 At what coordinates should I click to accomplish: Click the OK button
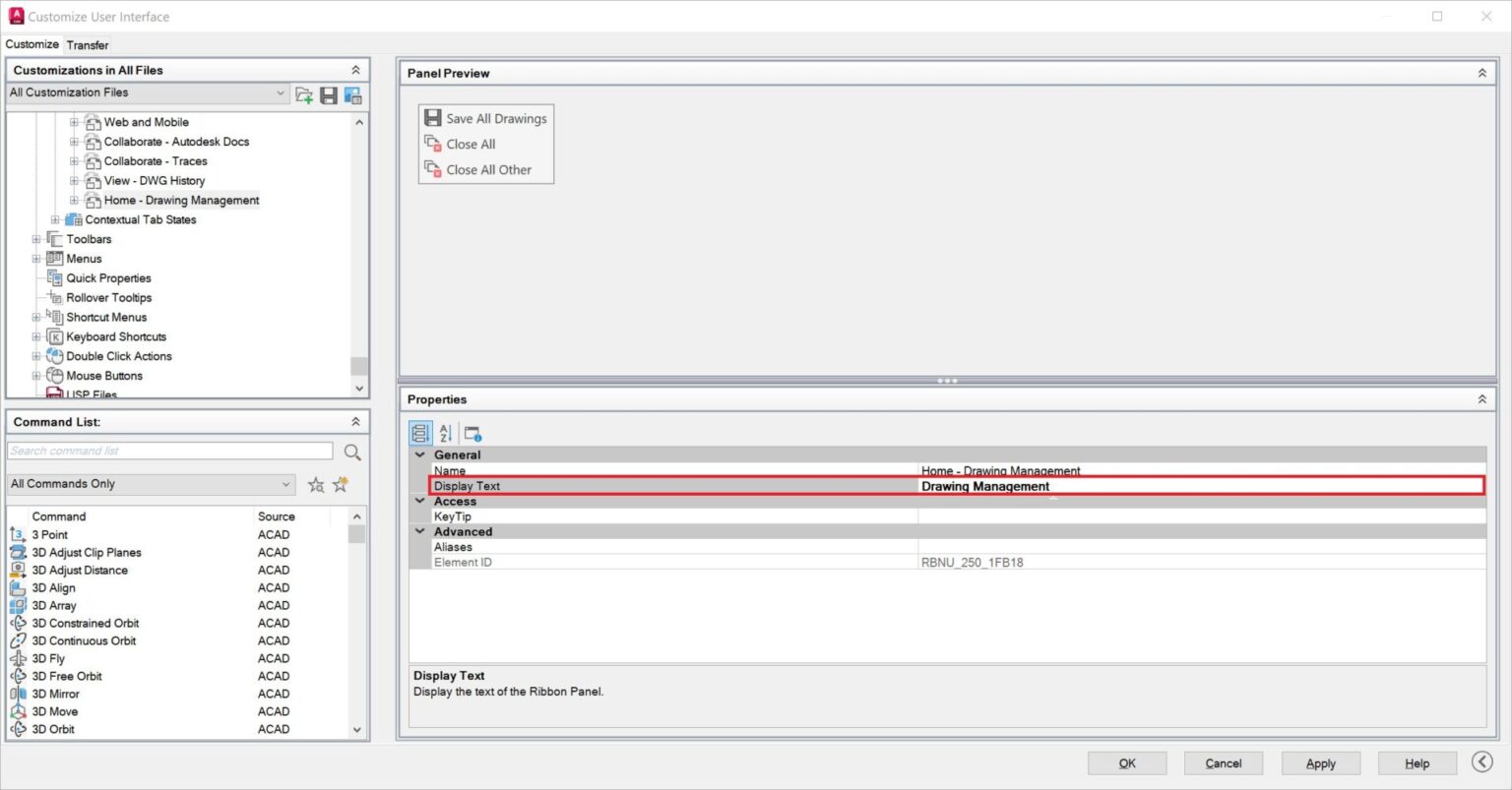(x=1127, y=763)
